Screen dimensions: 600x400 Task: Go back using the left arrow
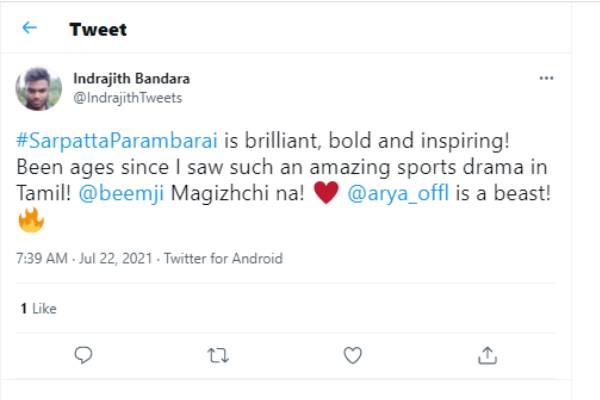coord(29,28)
